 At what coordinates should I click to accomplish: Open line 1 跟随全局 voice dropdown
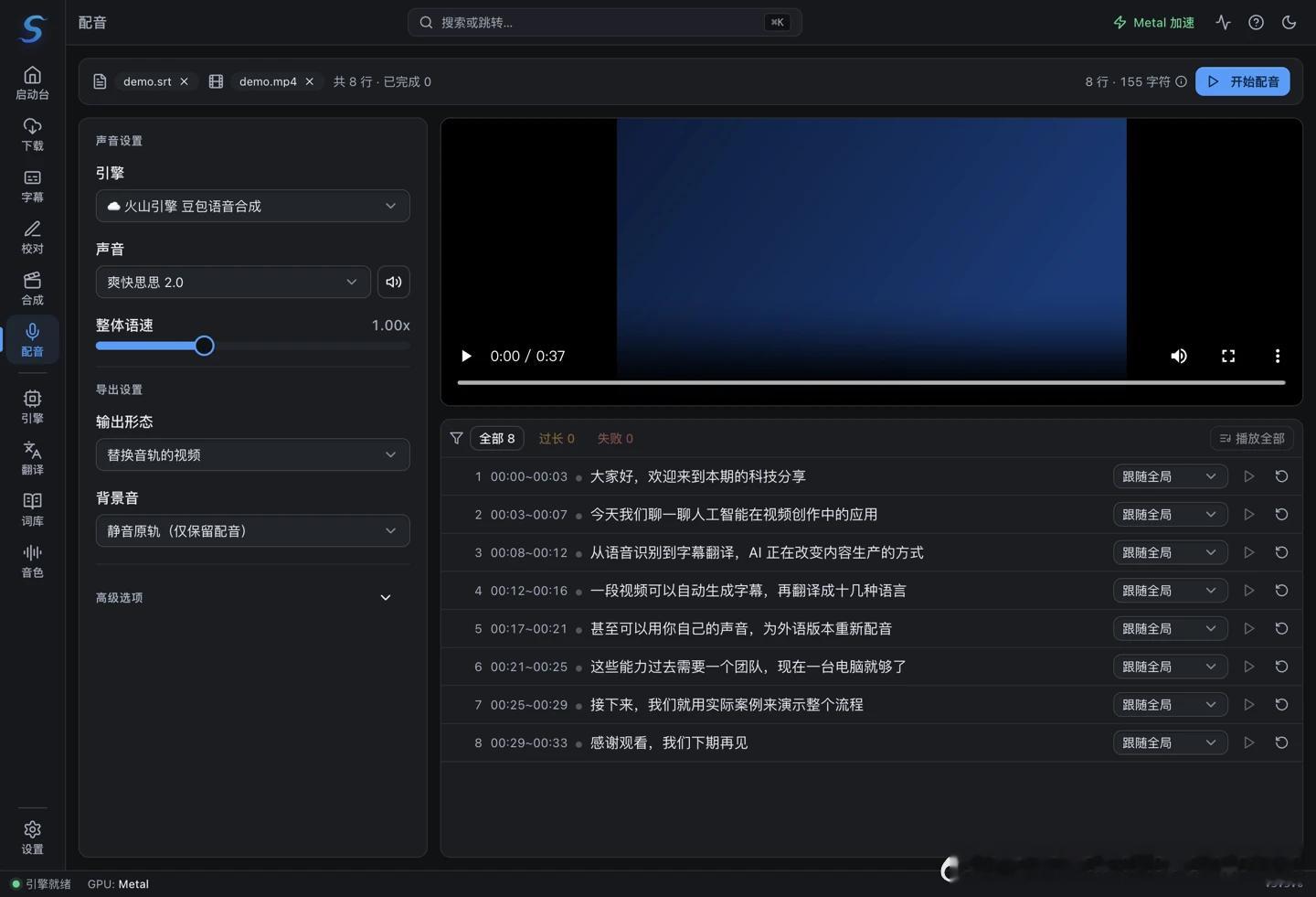click(1170, 476)
